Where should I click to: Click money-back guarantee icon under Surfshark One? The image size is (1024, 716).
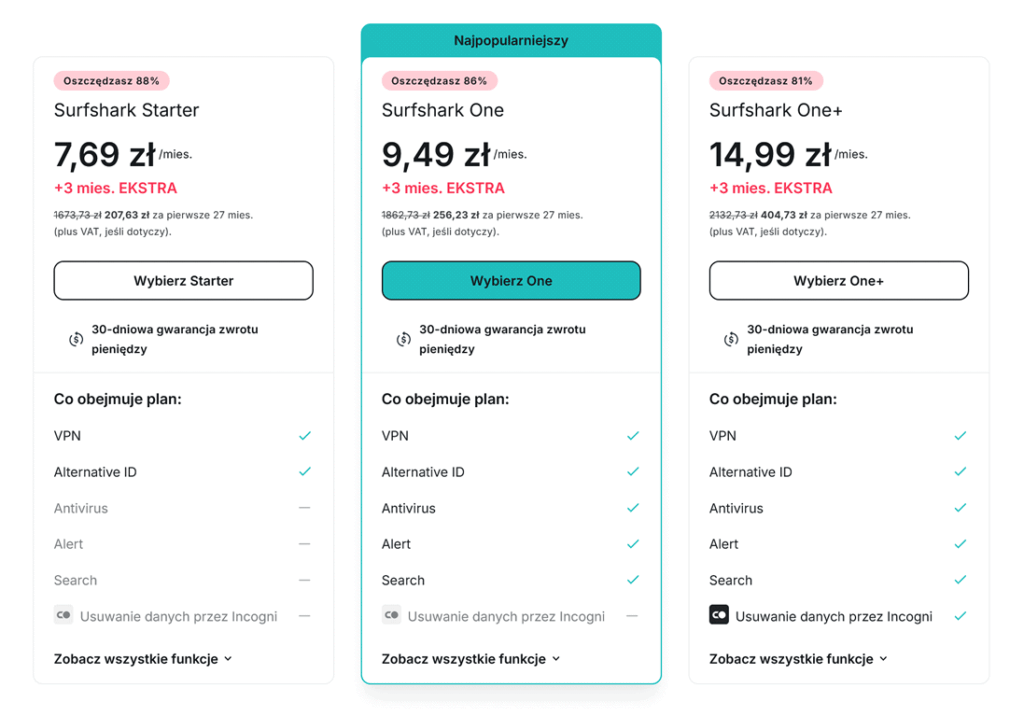pos(404,339)
